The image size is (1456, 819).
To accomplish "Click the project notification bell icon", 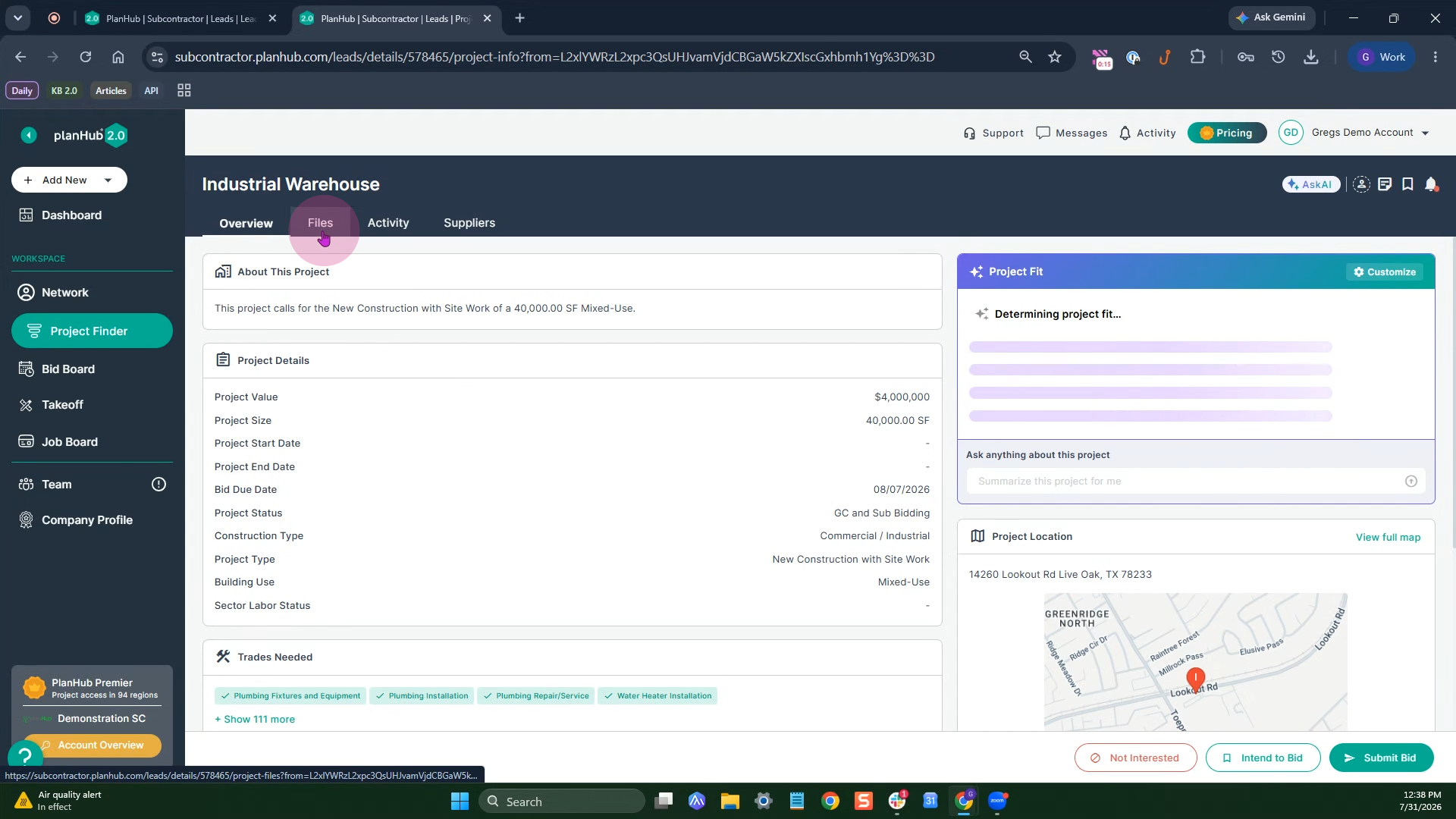I will (x=1431, y=184).
